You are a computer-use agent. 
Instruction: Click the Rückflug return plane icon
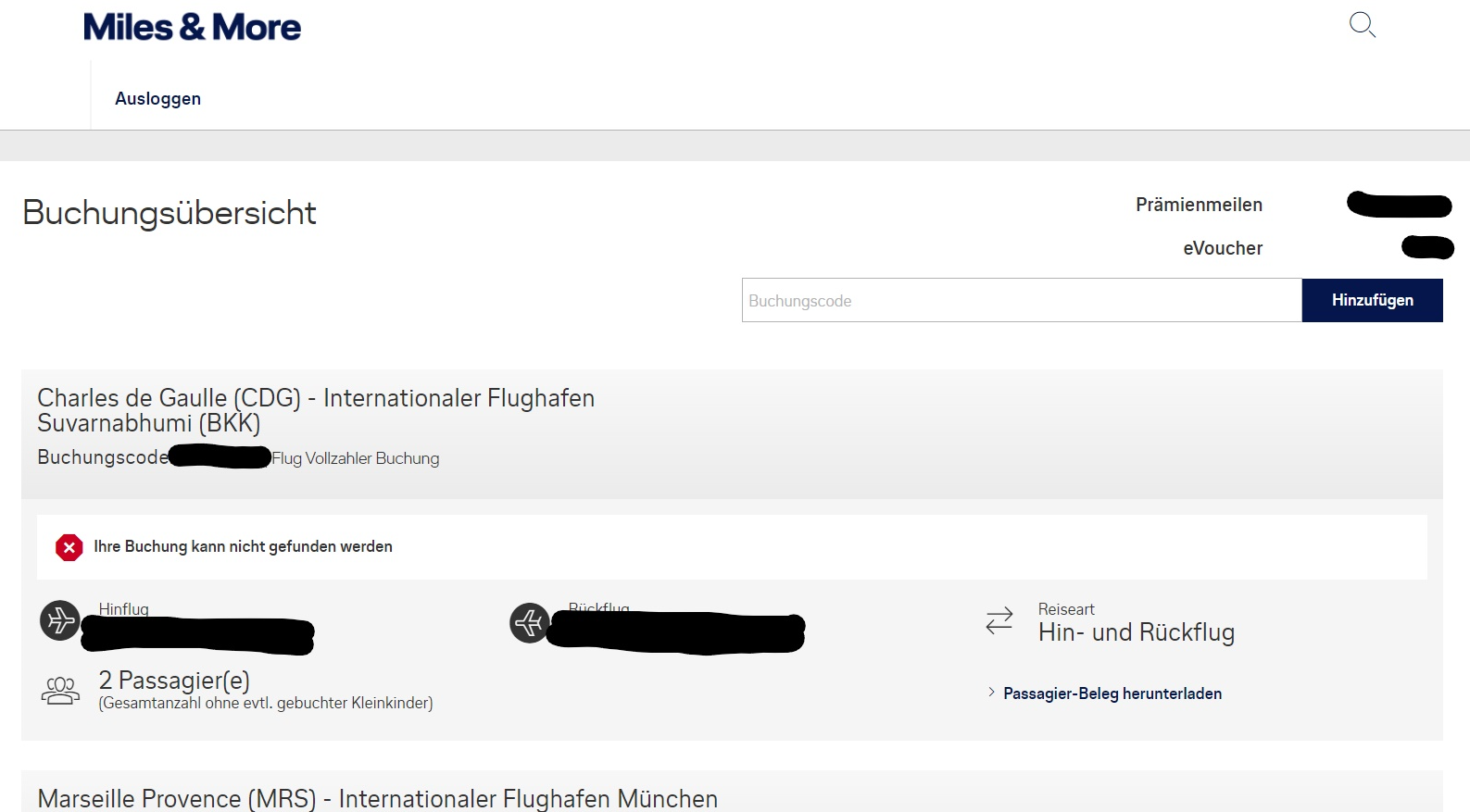530,622
